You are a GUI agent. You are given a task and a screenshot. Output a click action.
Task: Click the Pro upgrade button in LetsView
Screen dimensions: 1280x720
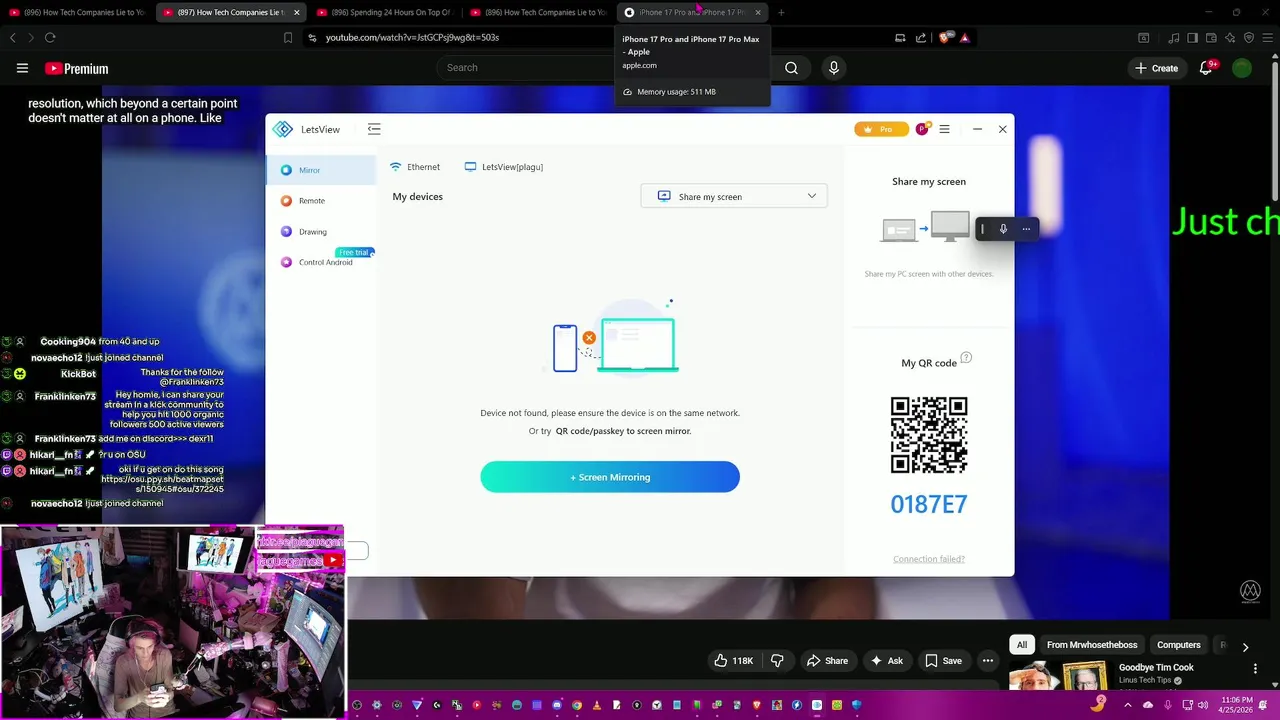click(x=881, y=129)
